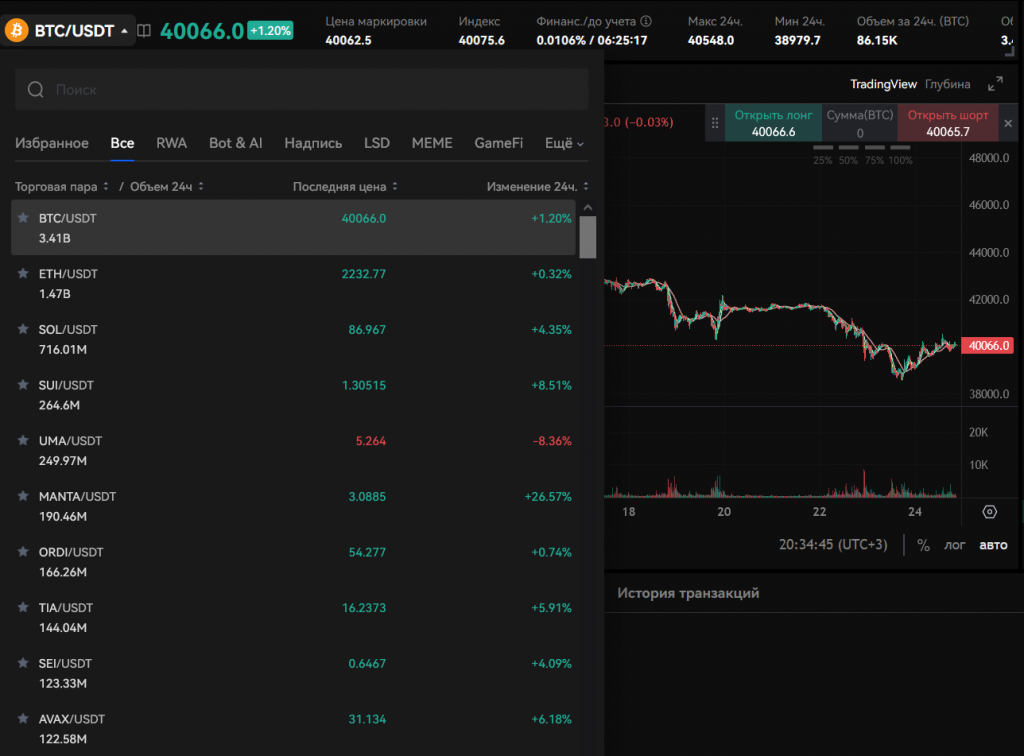Click the drag handle beside Открыть лонг
1024x756 pixels.
(715, 123)
